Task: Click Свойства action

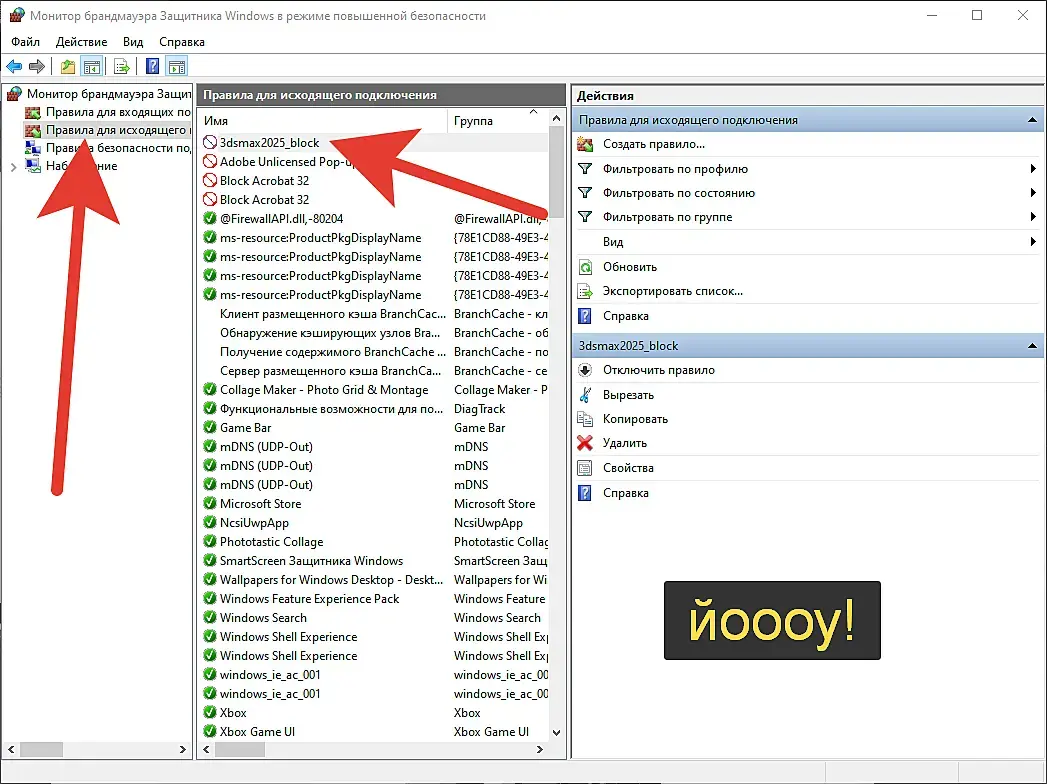Action: (628, 467)
